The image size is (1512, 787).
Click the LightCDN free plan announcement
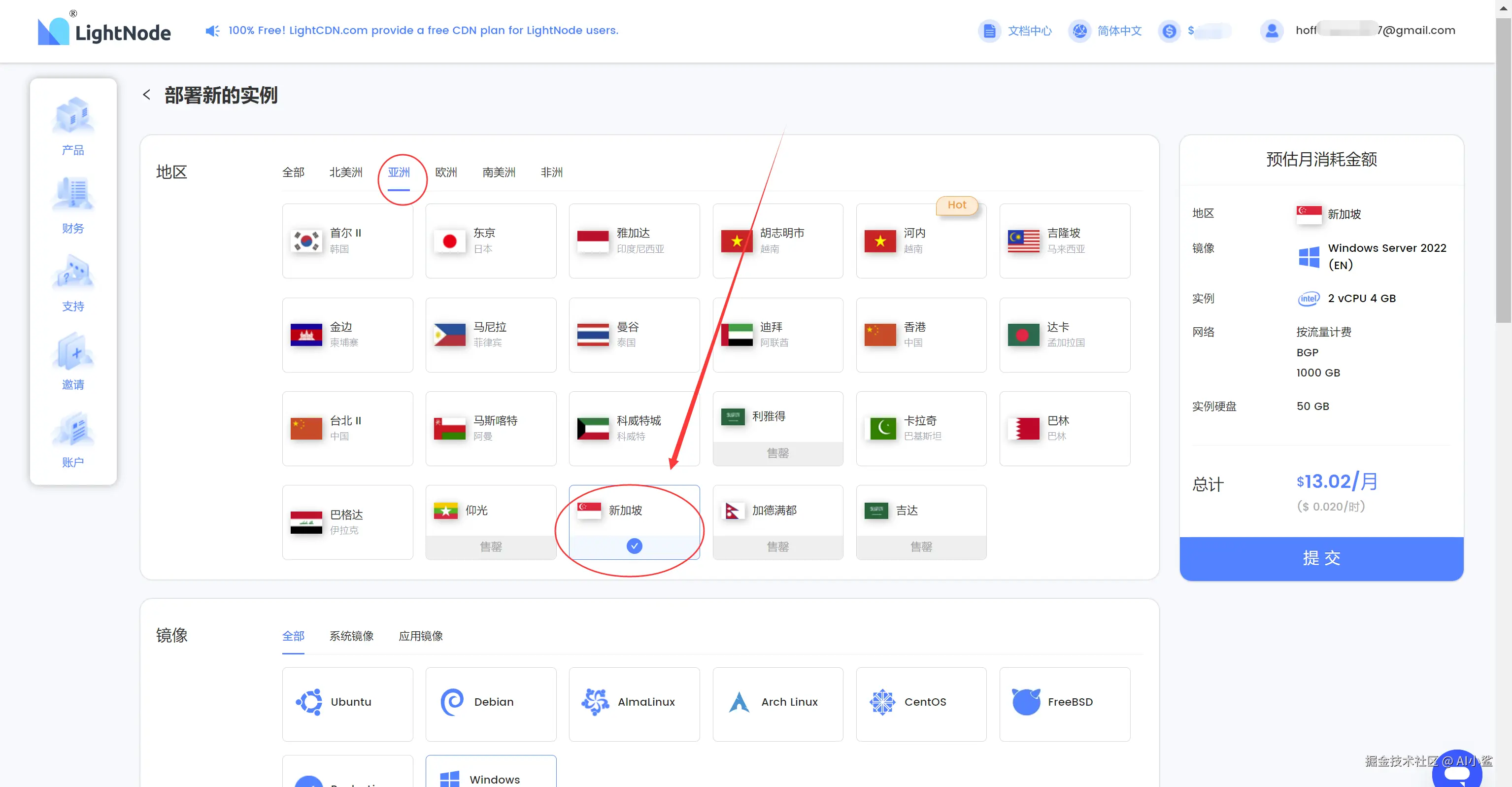(423, 31)
